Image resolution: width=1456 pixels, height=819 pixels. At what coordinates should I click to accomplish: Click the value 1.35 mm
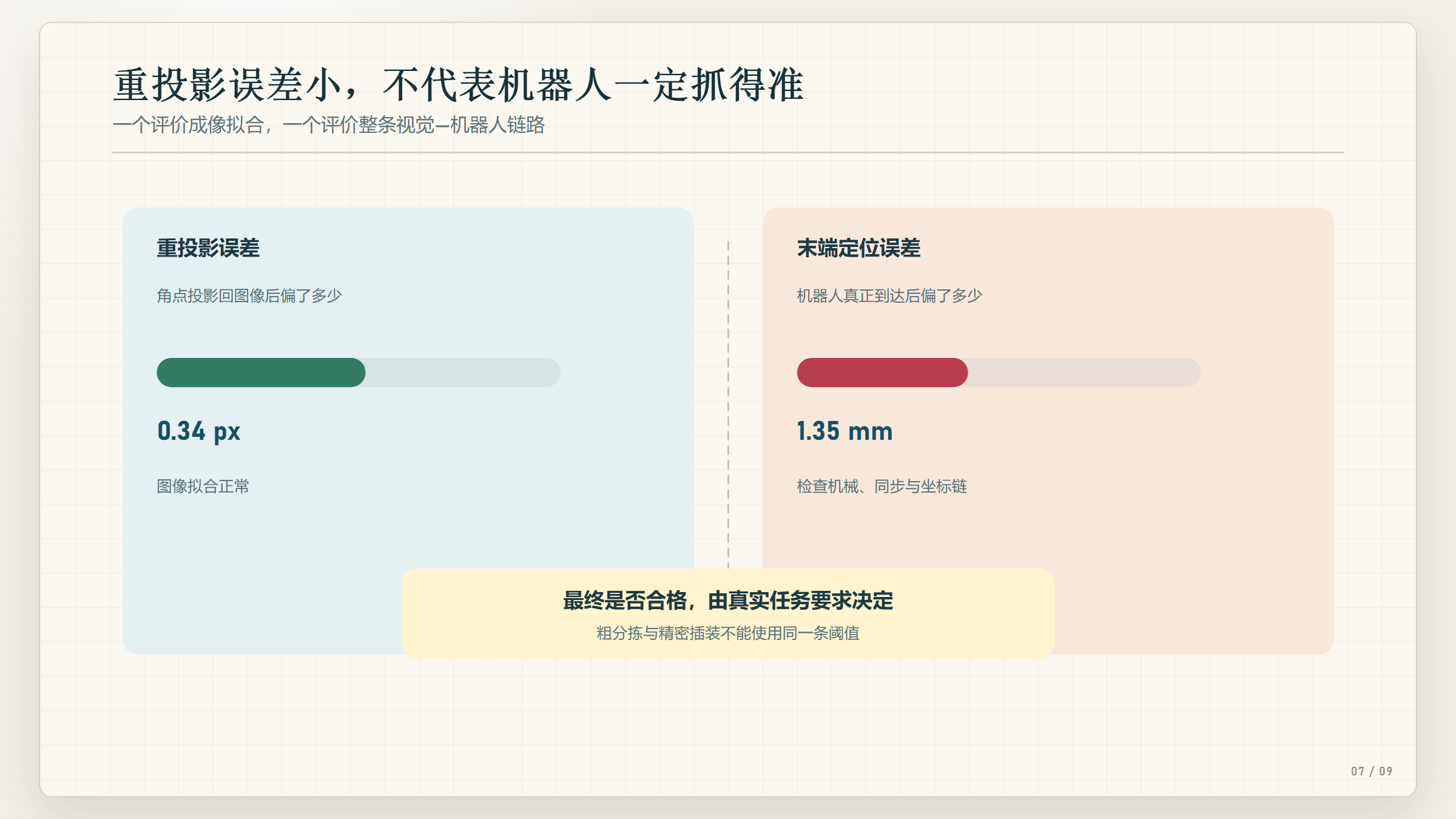[844, 431]
